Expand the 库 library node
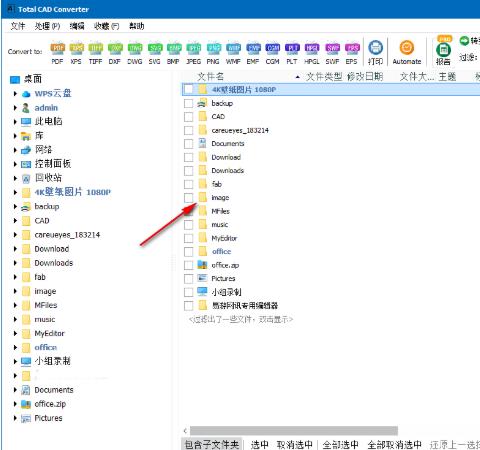The image size is (480, 450). pos(15,136)
